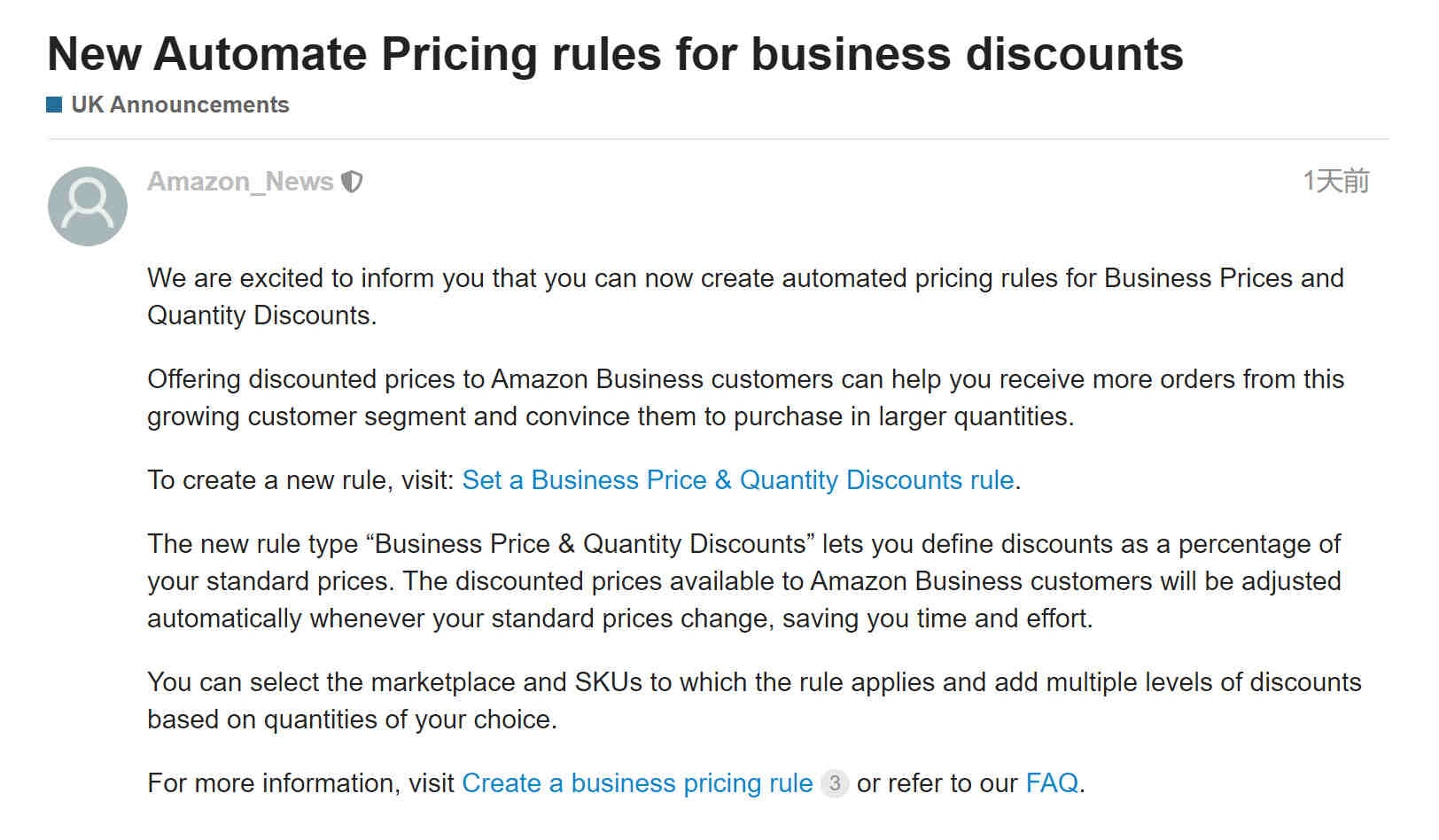
Task: Click the text 'or refer to our'
Action: coord(937,783)
